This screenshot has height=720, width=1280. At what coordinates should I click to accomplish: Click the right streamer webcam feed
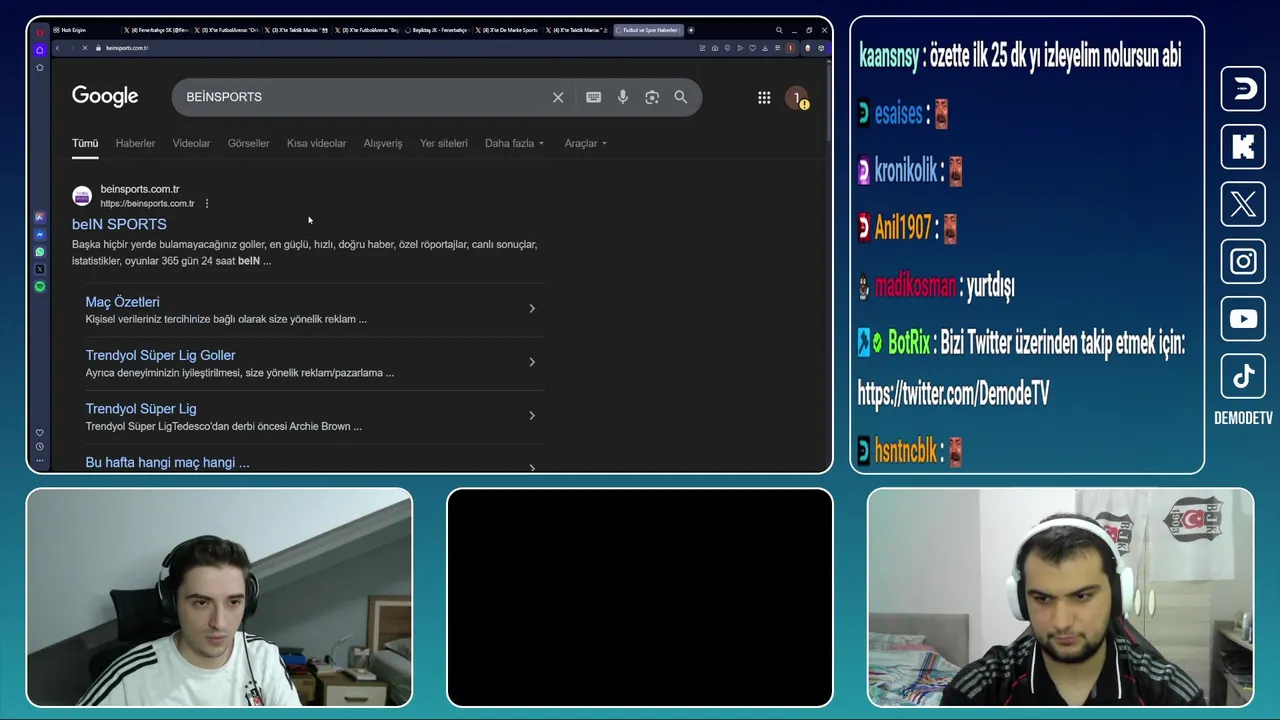pos(1061,598)
